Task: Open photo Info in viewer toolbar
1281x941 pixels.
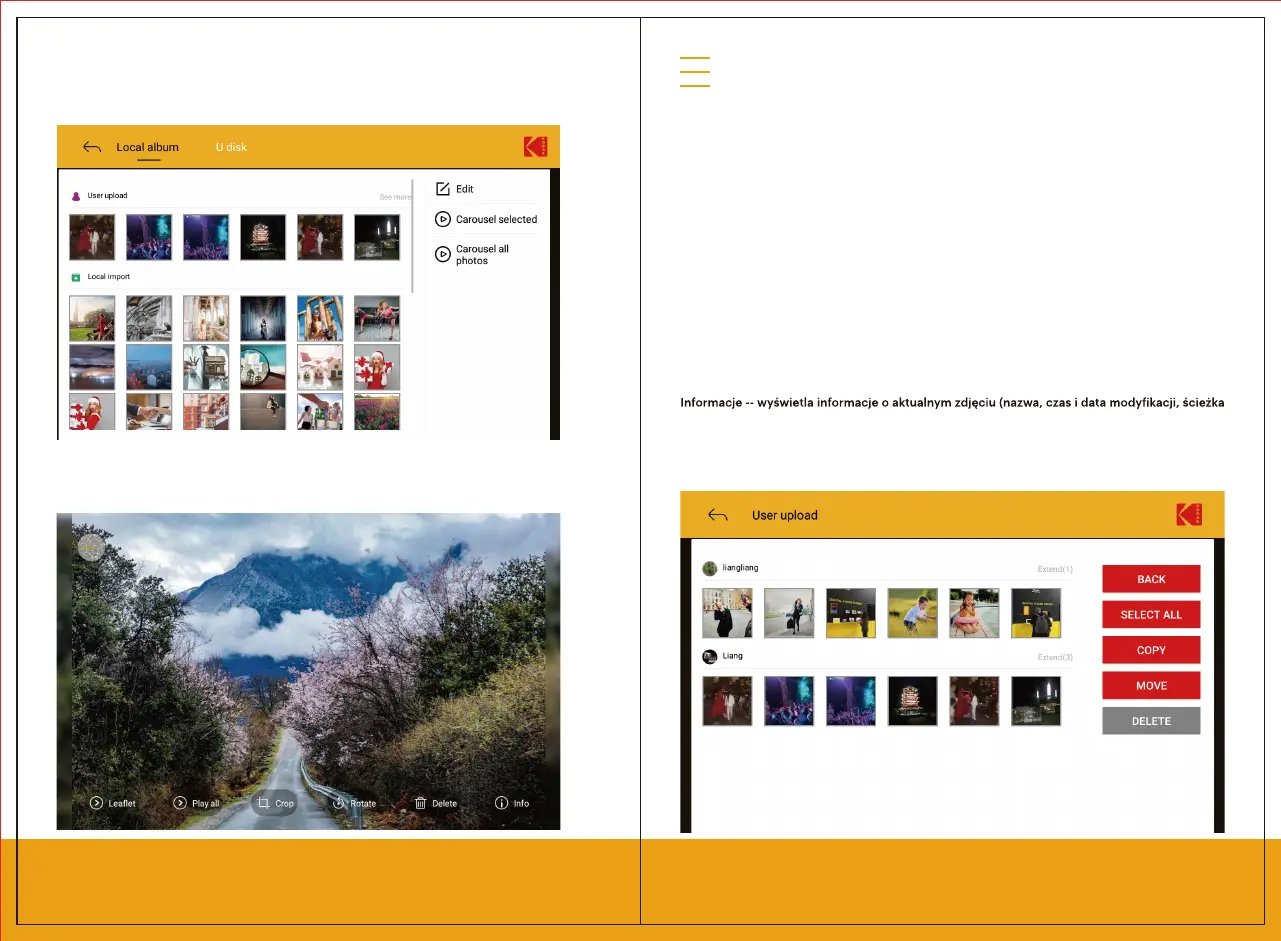Action: 512,803
